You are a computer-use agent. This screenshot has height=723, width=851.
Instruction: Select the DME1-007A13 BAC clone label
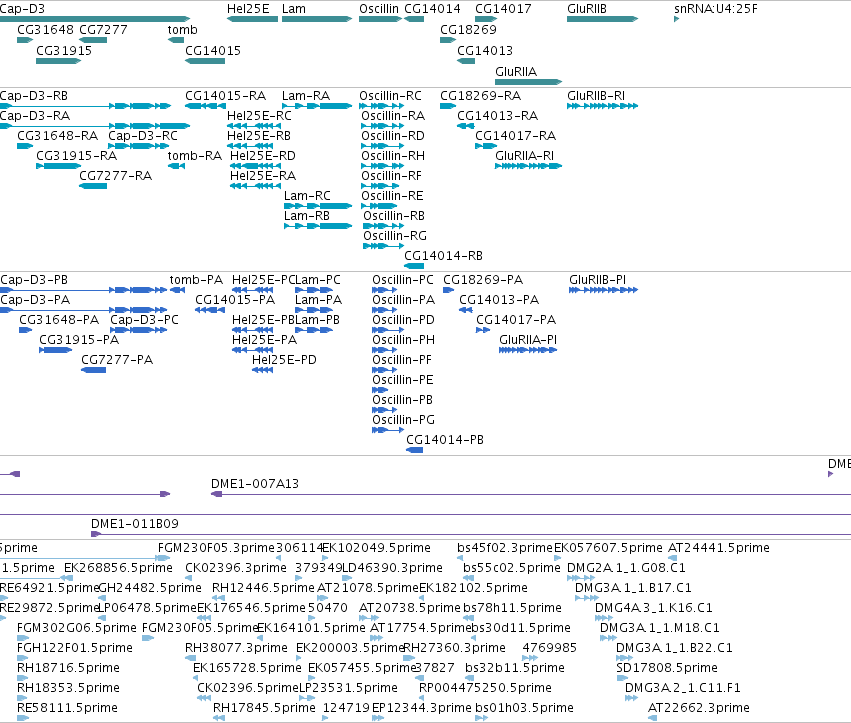(x=255, y=484)
